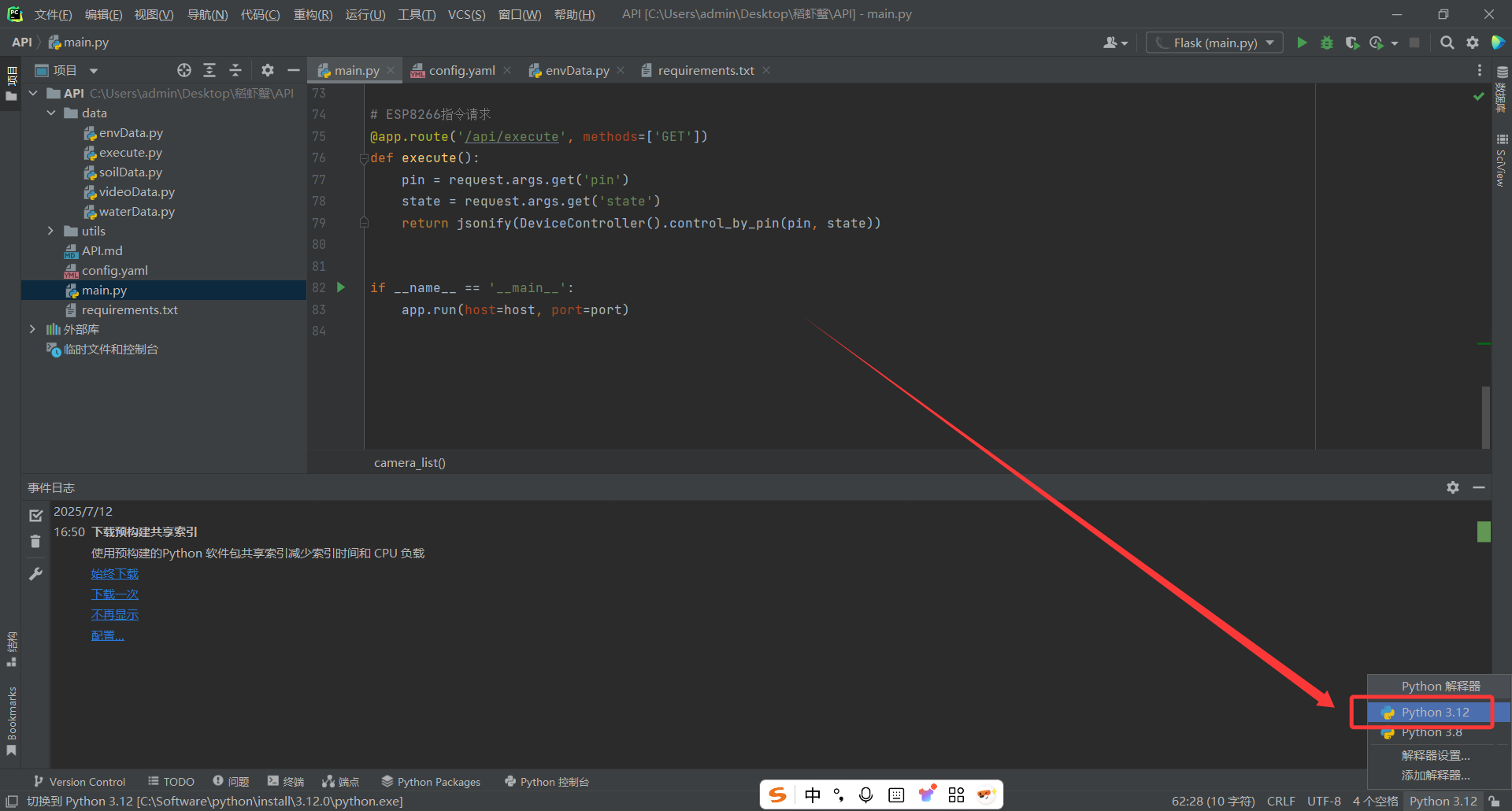The image size is (1512, 811).
Task: Click 始终下载 link in event log
Action: click(x=115, y=574)
